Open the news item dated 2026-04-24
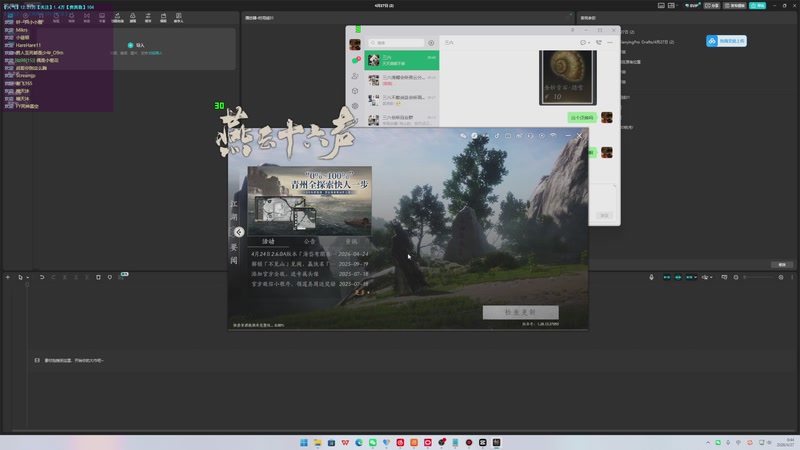 tap(310, 254)
